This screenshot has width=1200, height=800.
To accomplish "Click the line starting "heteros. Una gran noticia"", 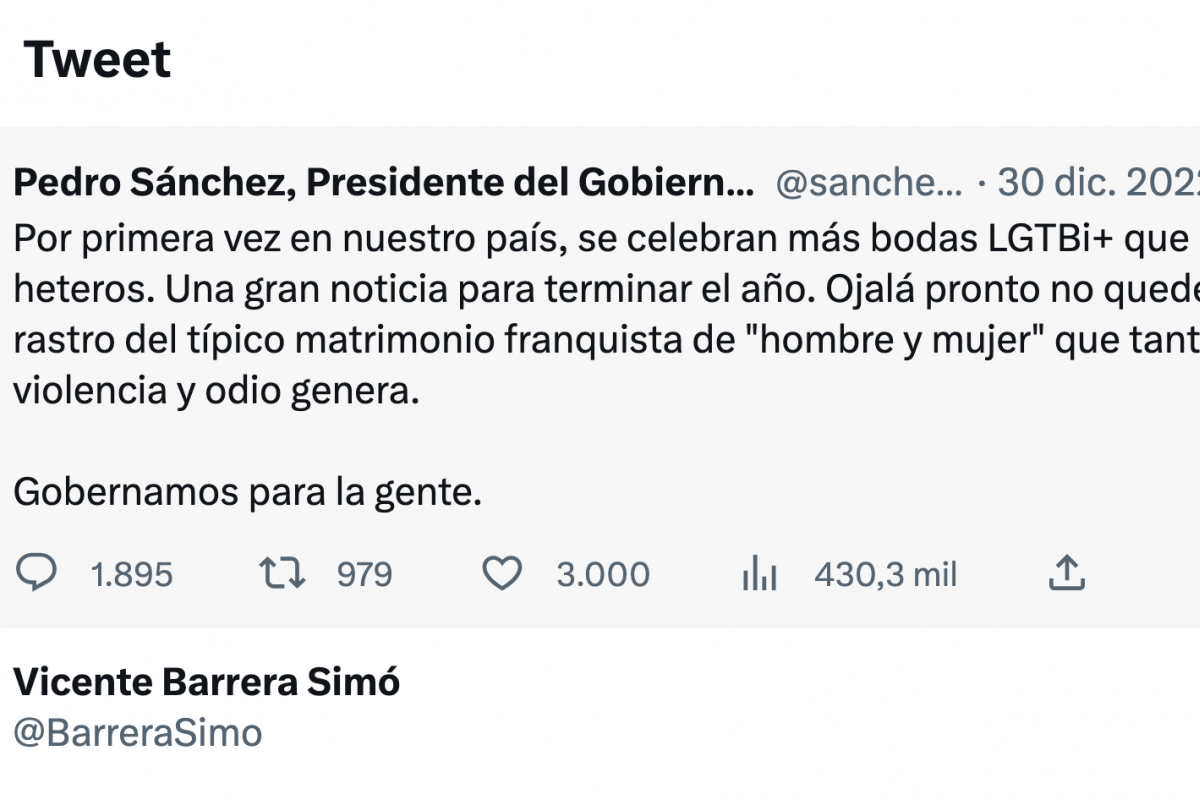I will [x=600, y=291].
